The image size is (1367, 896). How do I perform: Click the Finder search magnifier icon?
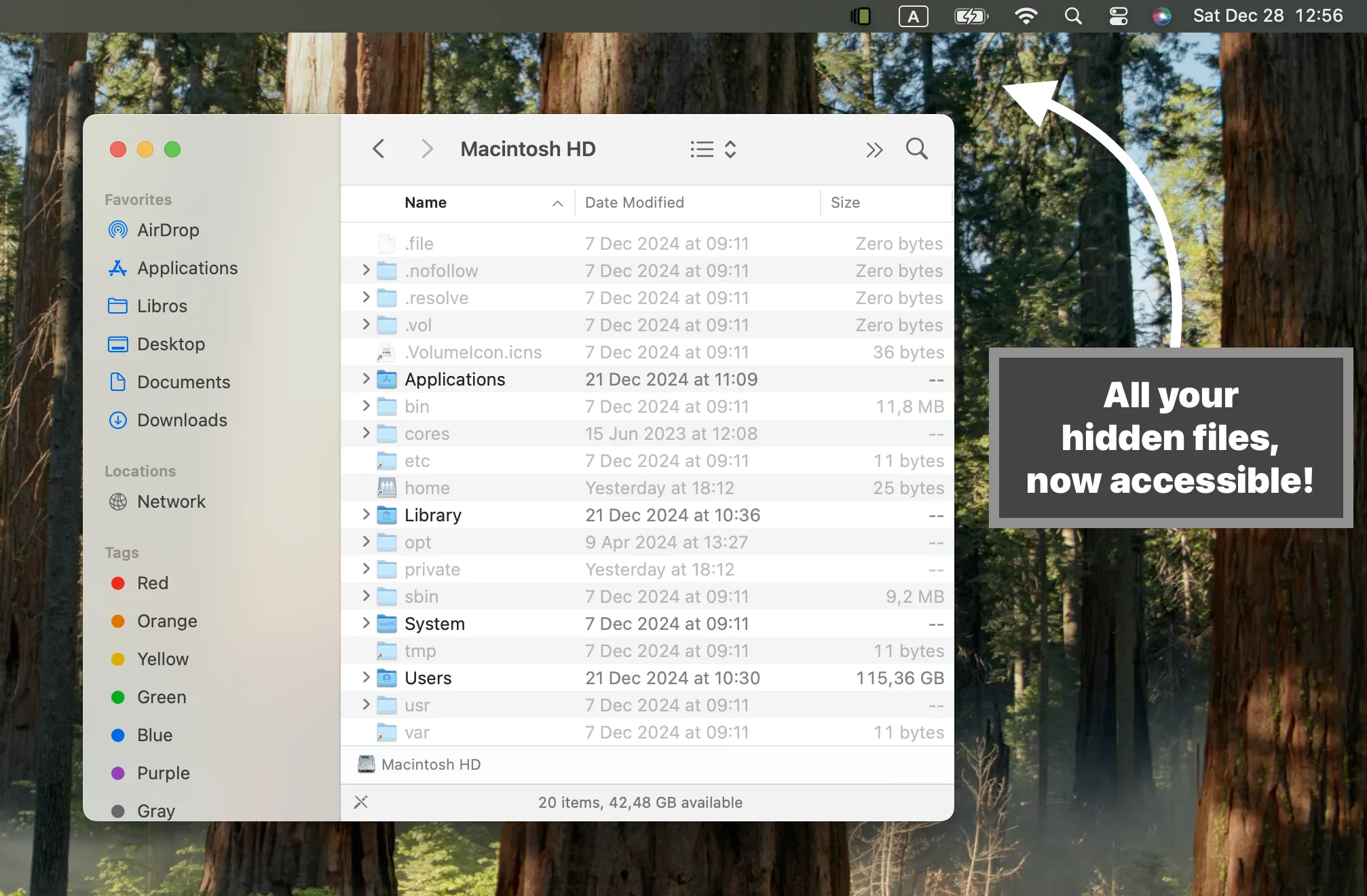click(916, 149)
